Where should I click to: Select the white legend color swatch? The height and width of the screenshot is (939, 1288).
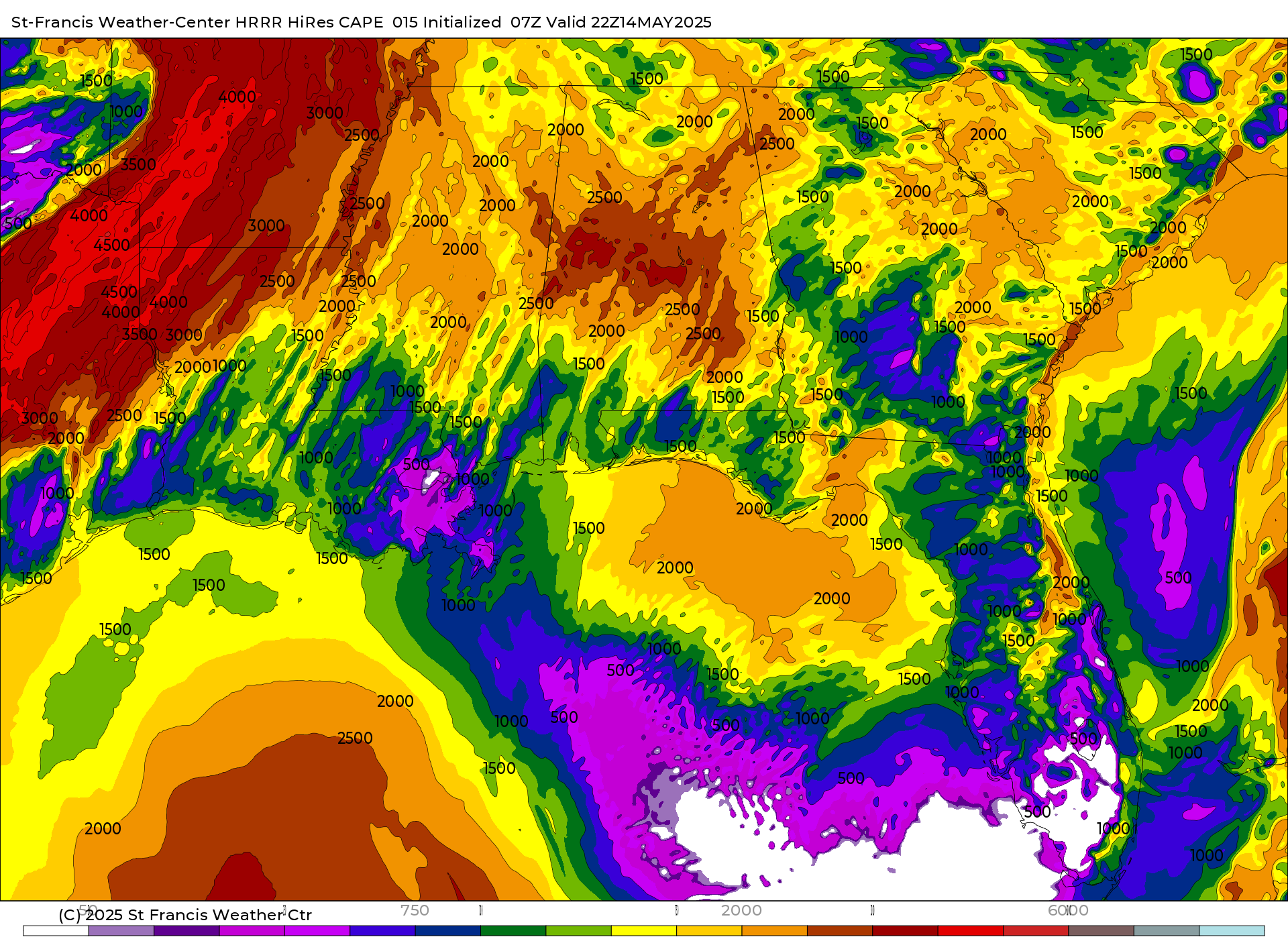pyautogui.click(x=56, y=931)
